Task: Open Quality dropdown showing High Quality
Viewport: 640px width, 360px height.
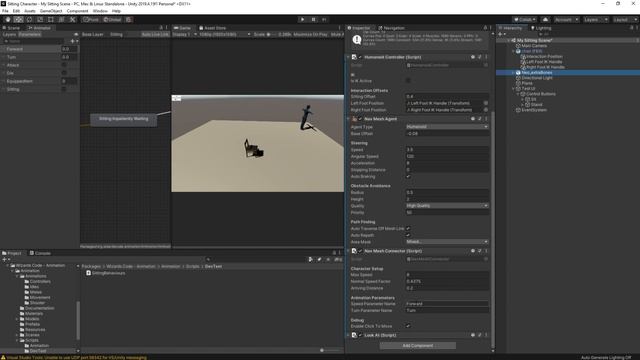Action: point(447,206)
